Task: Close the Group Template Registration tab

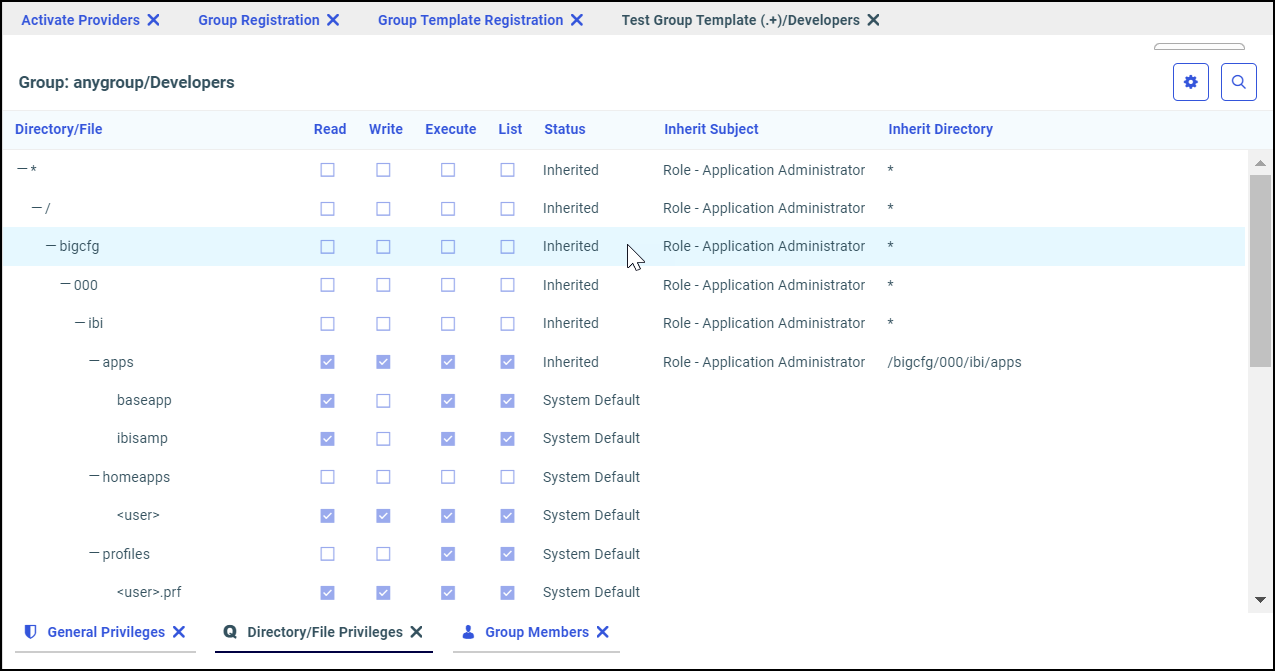Action: [x=577, y=19]
